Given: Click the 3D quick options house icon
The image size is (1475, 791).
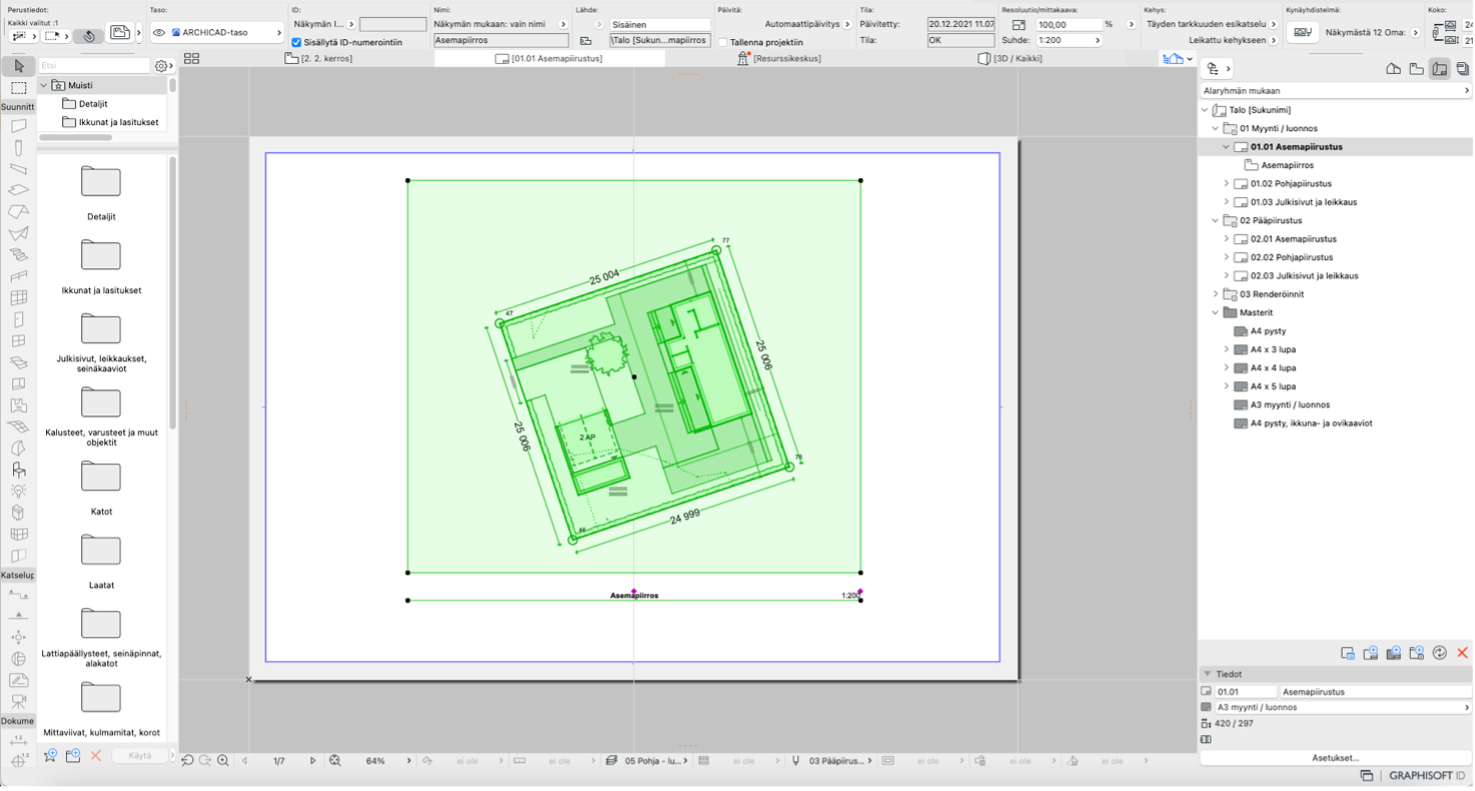Looking at the screenshot, I should tap(1173, 59).
